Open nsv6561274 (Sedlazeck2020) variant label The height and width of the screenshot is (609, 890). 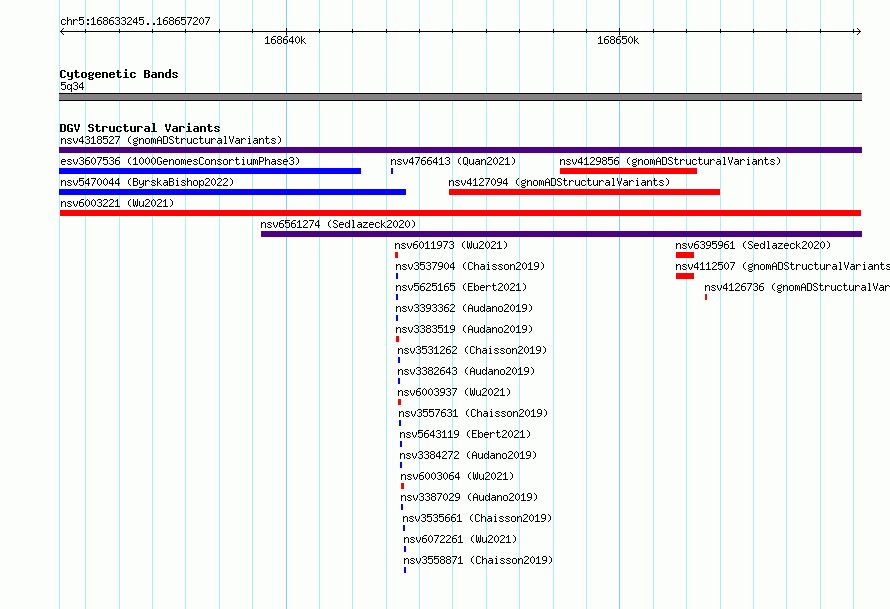pos(338,224)
